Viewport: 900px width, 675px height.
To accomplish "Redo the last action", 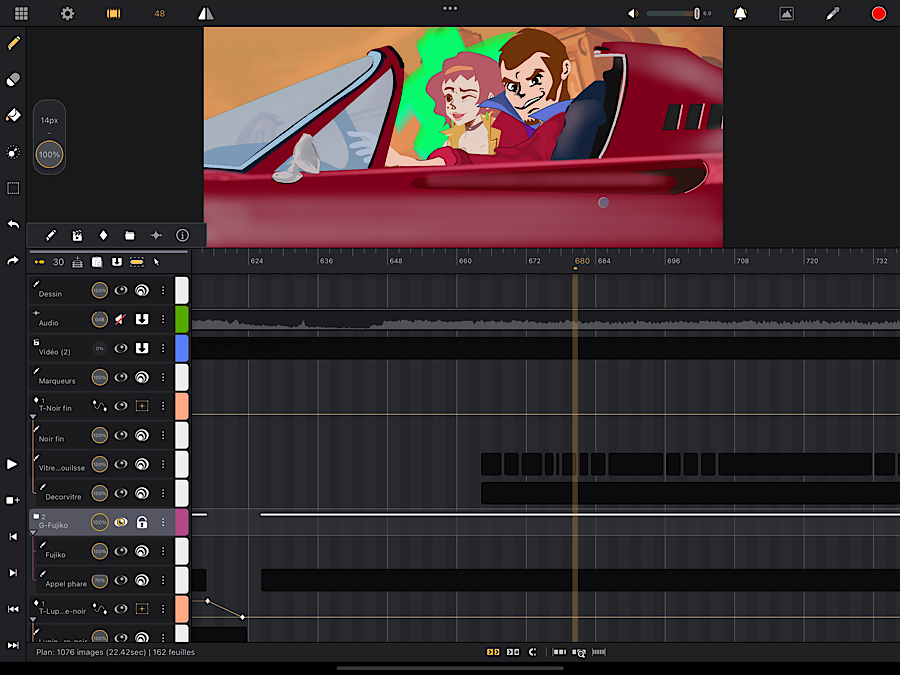I will tap(13, 261).
